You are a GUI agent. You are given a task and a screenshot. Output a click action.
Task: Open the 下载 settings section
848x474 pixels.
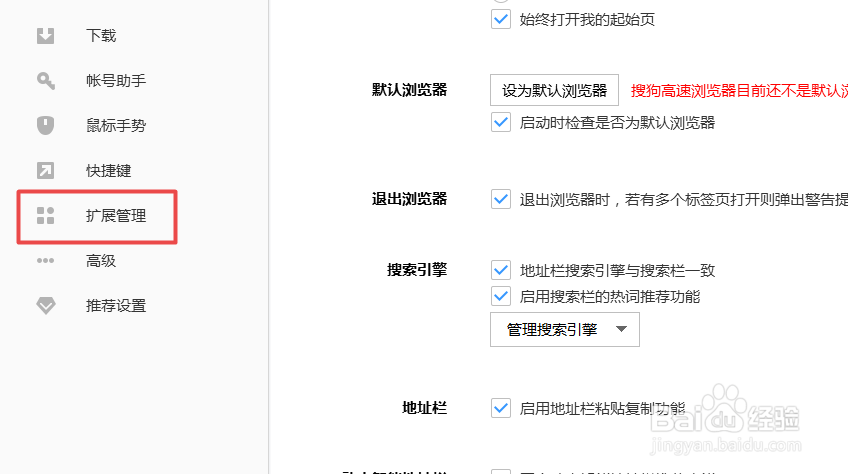(x=101, y=36)
